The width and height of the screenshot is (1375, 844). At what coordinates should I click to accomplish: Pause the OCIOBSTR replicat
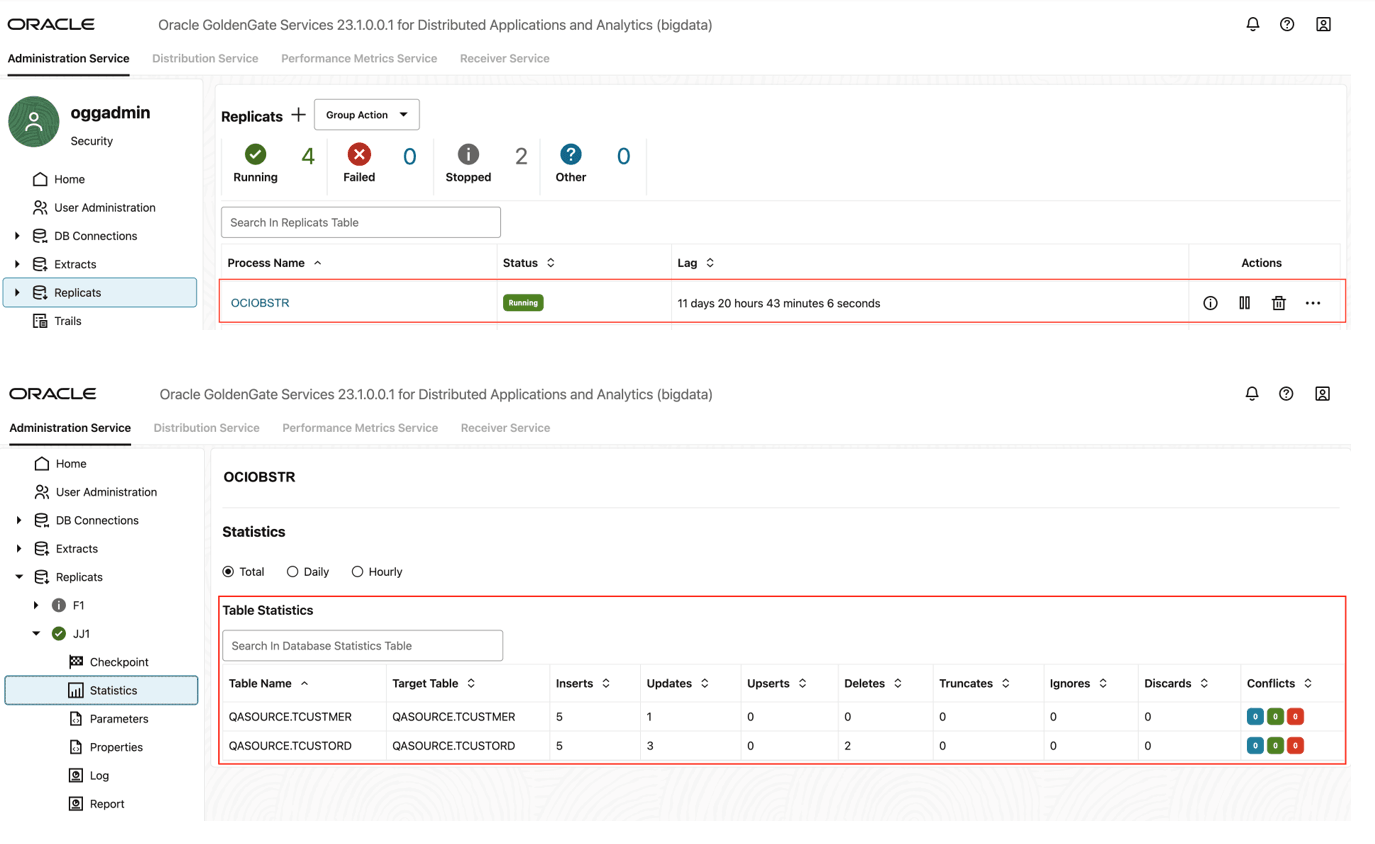click(x=1244, y=302)
